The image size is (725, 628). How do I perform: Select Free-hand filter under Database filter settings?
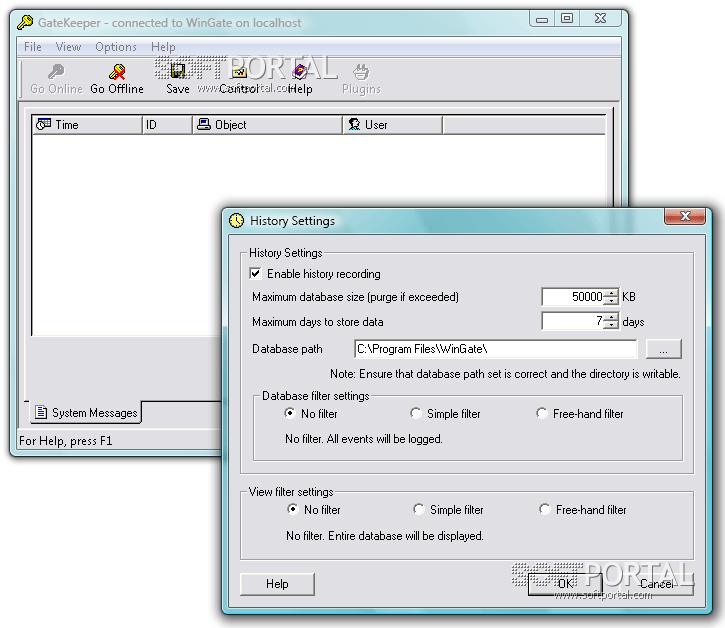(x=542, y=413)
